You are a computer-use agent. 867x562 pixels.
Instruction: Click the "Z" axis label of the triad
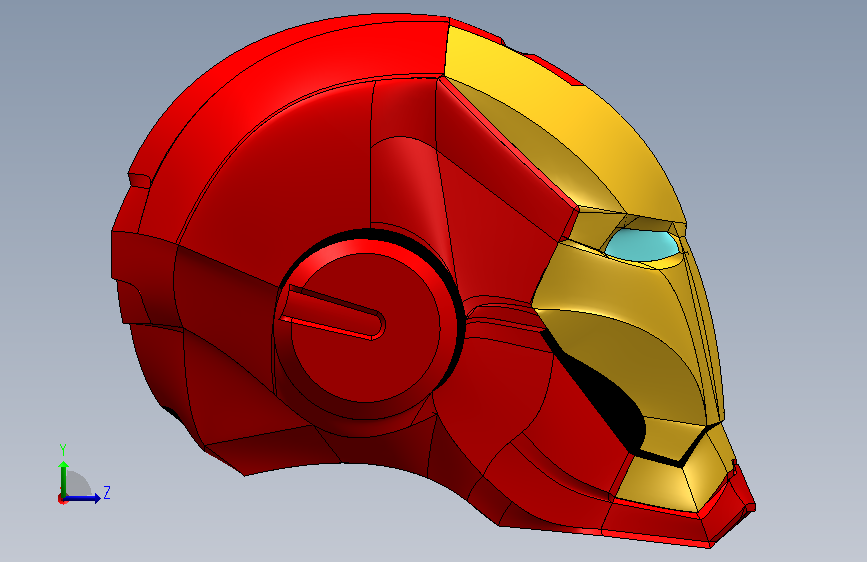pos(107,492)
